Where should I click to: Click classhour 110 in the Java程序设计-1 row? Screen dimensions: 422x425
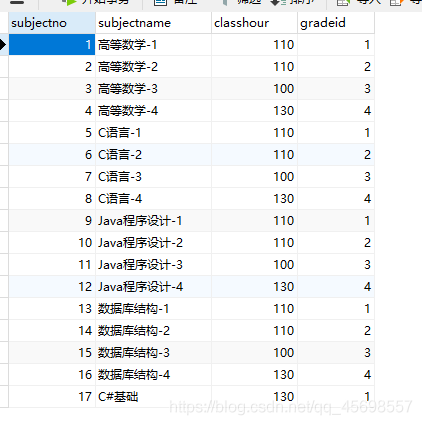[254, 221]
